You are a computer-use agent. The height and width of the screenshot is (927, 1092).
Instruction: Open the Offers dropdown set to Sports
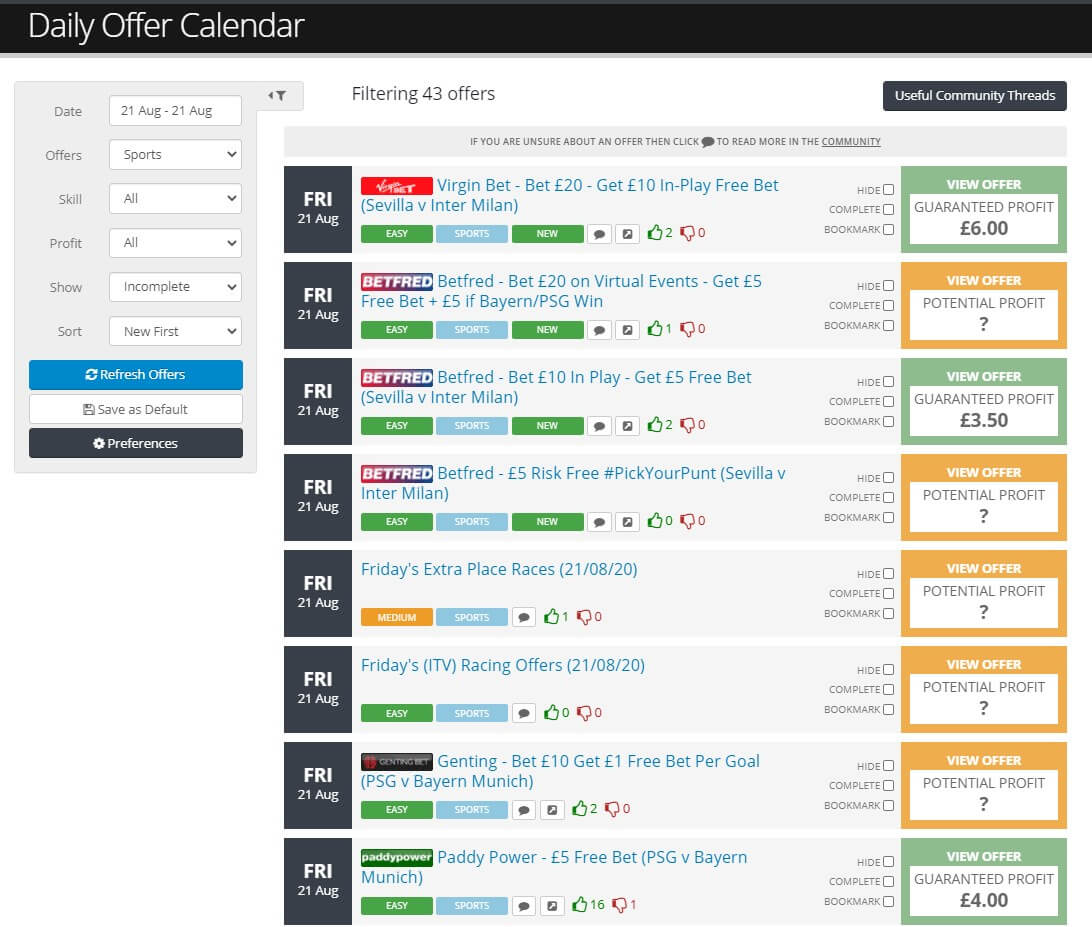pos(175,155)
